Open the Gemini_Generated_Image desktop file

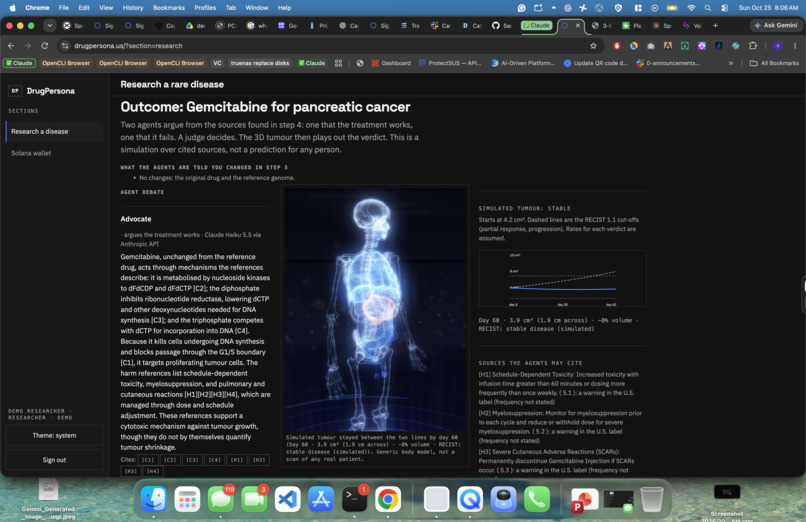48,498
